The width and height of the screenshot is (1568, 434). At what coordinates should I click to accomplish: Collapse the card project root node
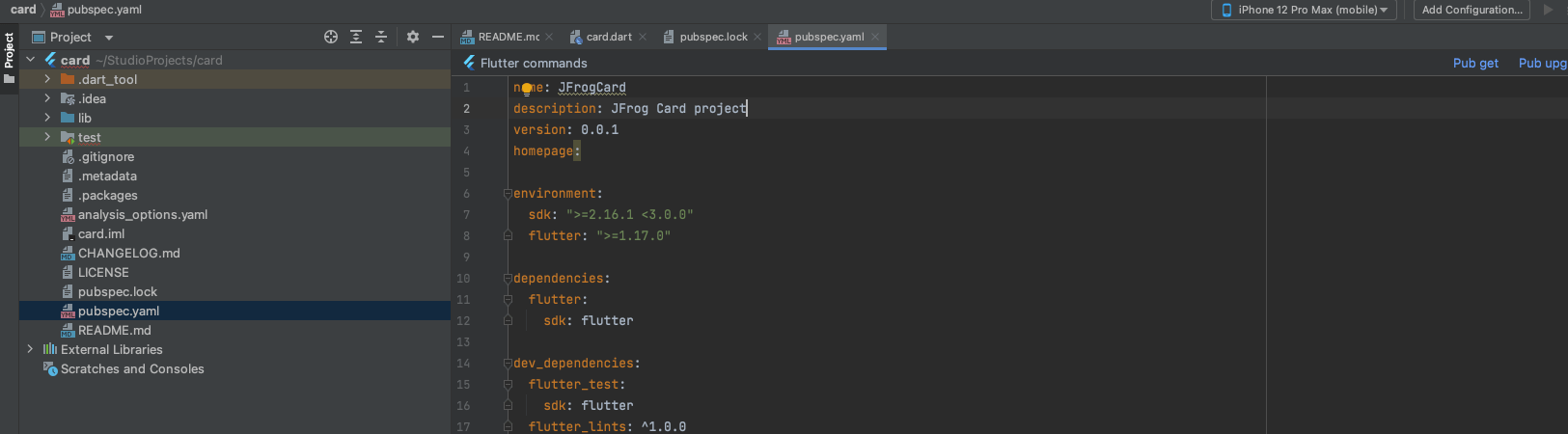pos(30,60)
